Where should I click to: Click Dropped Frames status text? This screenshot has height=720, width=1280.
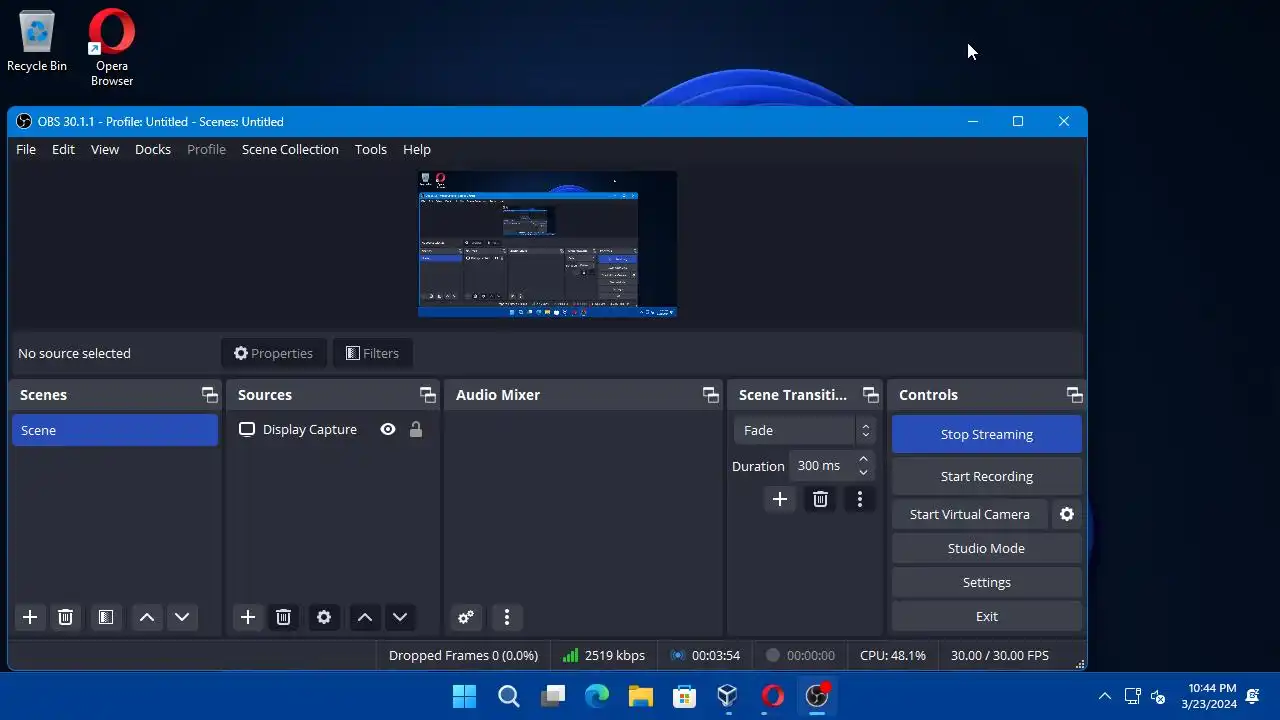click(x=463, y=655)
